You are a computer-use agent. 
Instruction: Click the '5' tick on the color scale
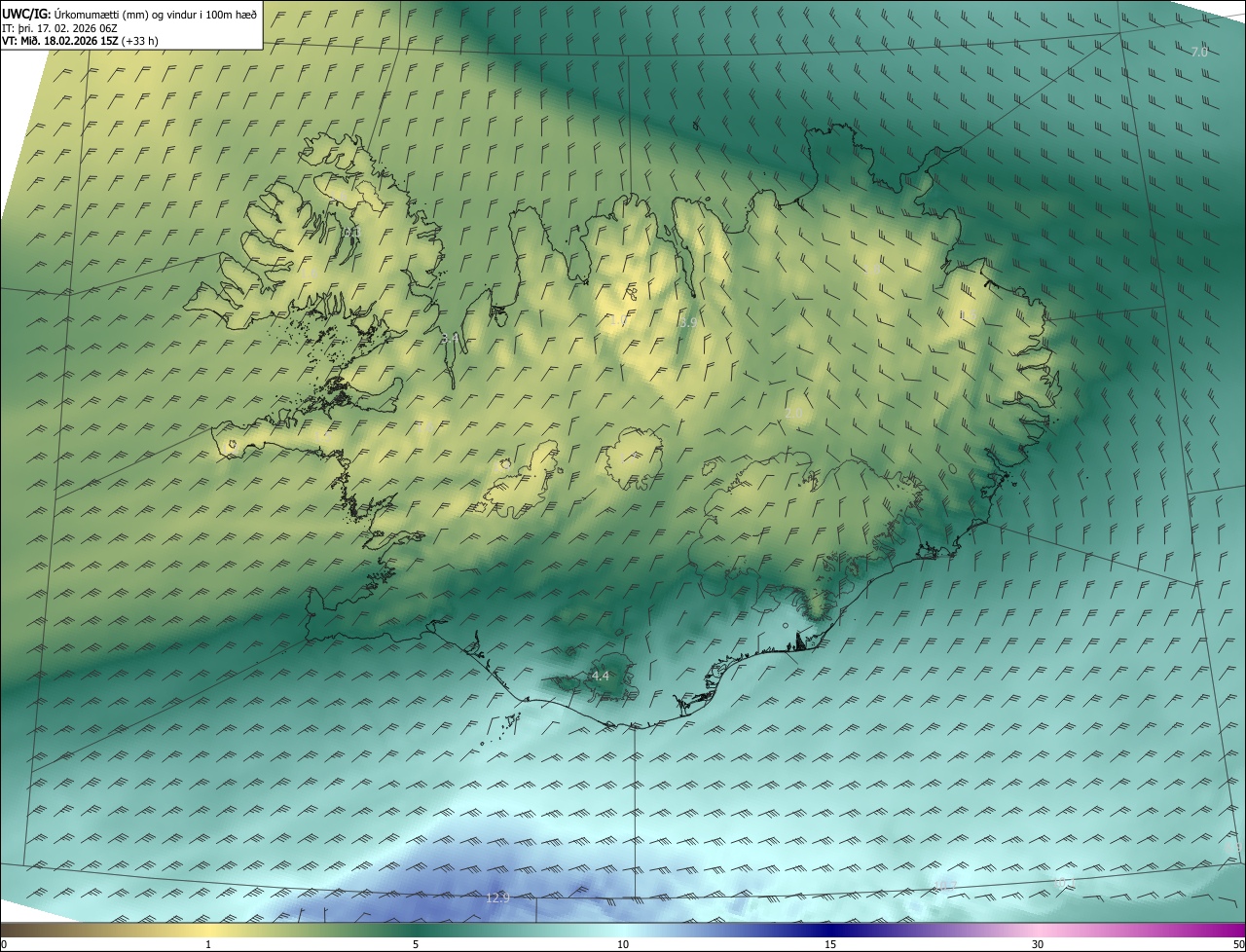(x=416, y=945)
